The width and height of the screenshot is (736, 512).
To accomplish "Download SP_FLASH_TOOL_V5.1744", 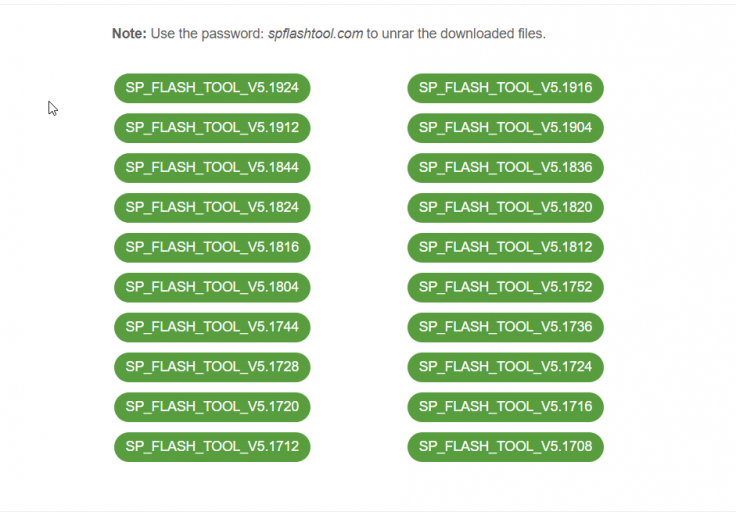I will click(212, 327).
